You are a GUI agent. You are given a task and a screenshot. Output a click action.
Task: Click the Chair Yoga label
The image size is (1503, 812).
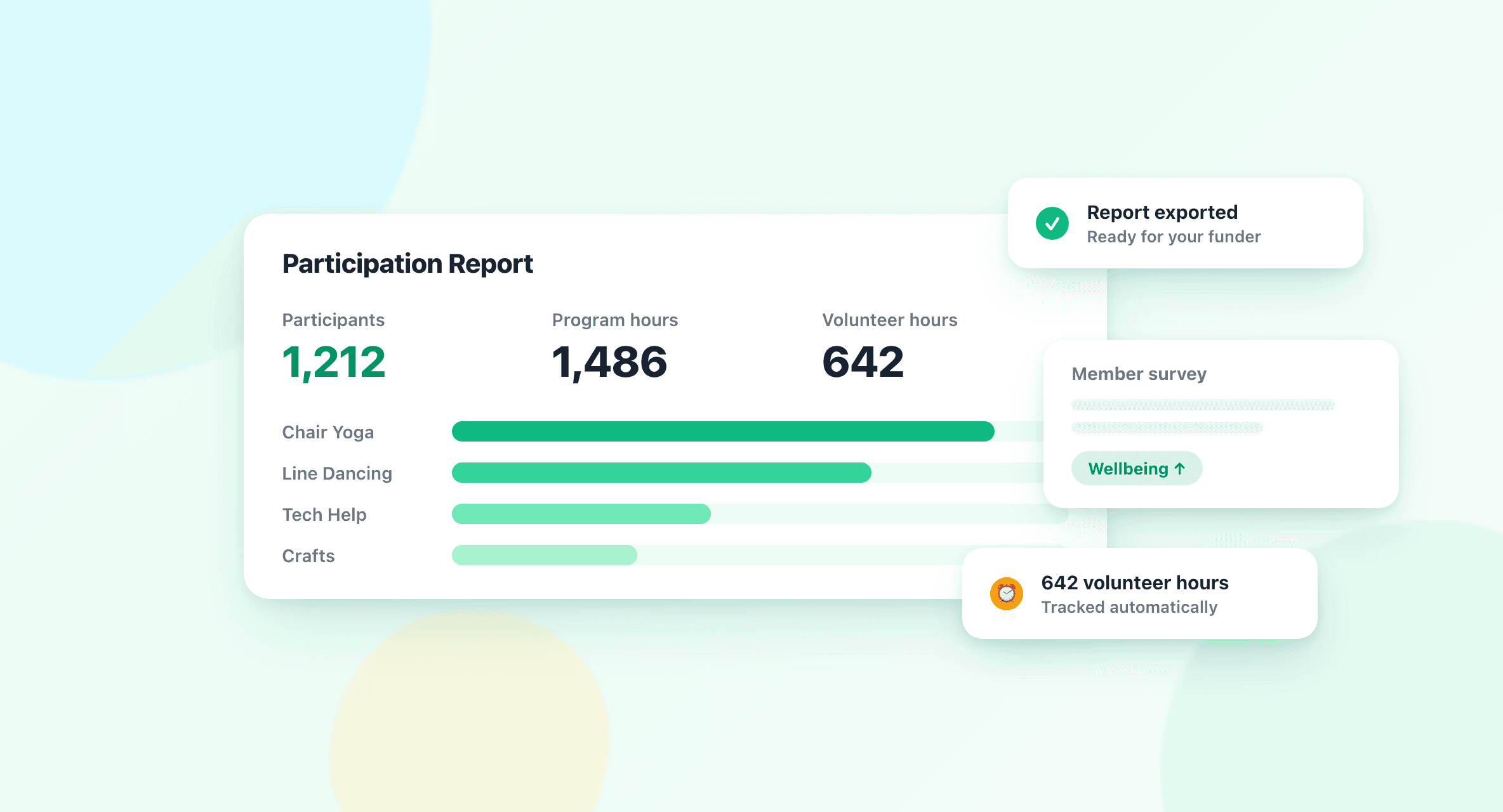(x=328, y=433)
